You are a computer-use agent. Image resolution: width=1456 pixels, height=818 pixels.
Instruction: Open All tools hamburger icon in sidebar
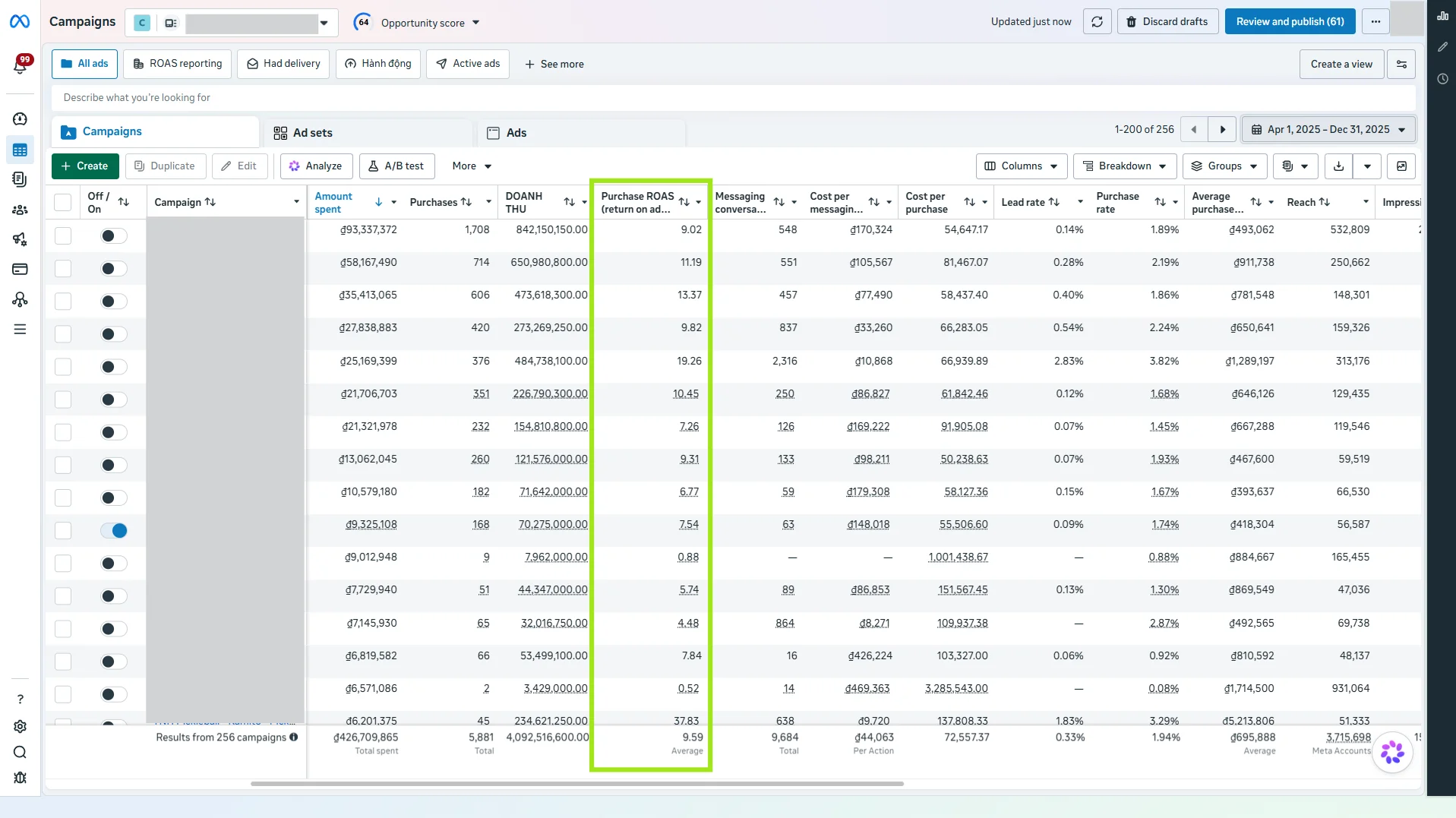tap(21, 330)
